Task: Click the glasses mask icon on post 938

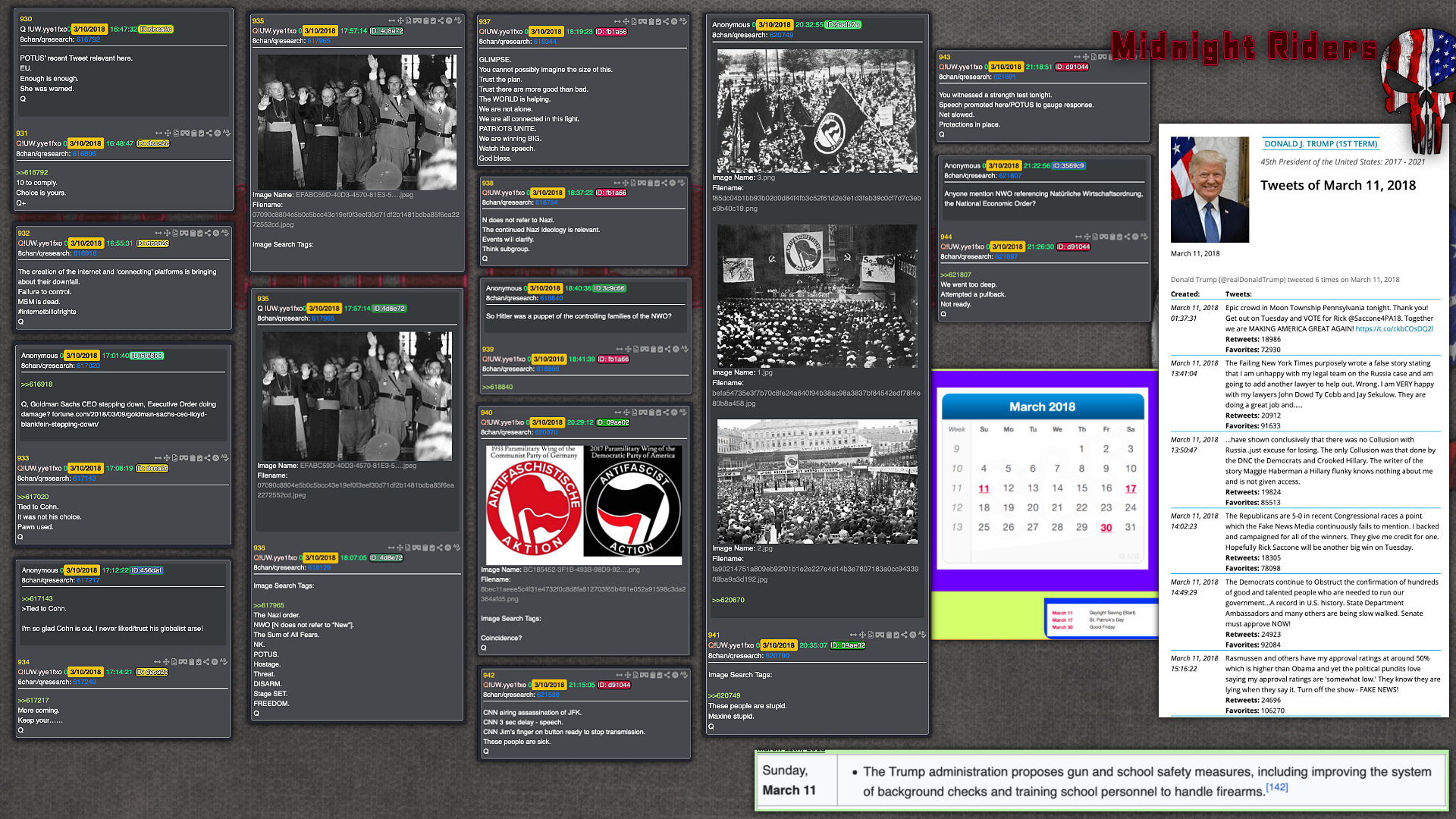Action: (x=642, y=183)
